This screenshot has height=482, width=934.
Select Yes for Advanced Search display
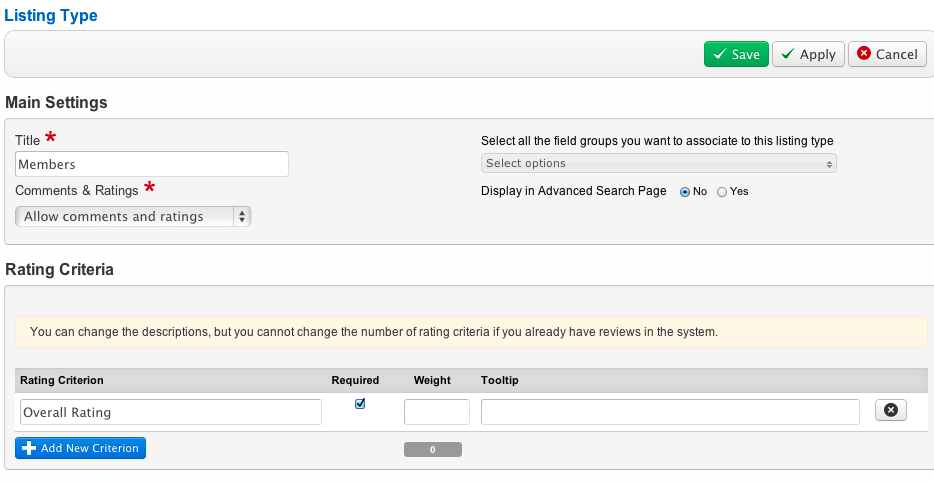[x=722, y=191]
